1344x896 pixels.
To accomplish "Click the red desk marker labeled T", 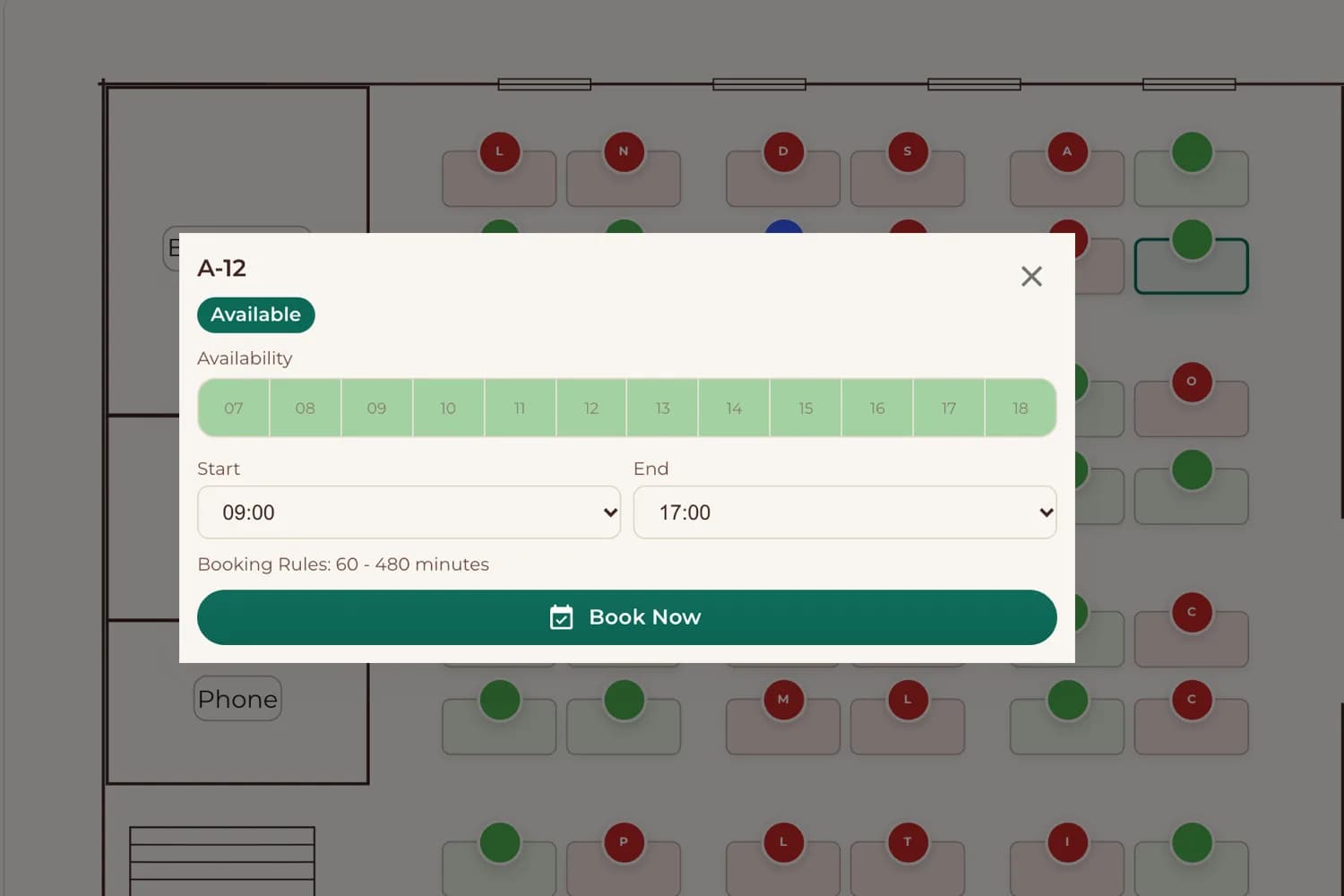I will [908, 842].
